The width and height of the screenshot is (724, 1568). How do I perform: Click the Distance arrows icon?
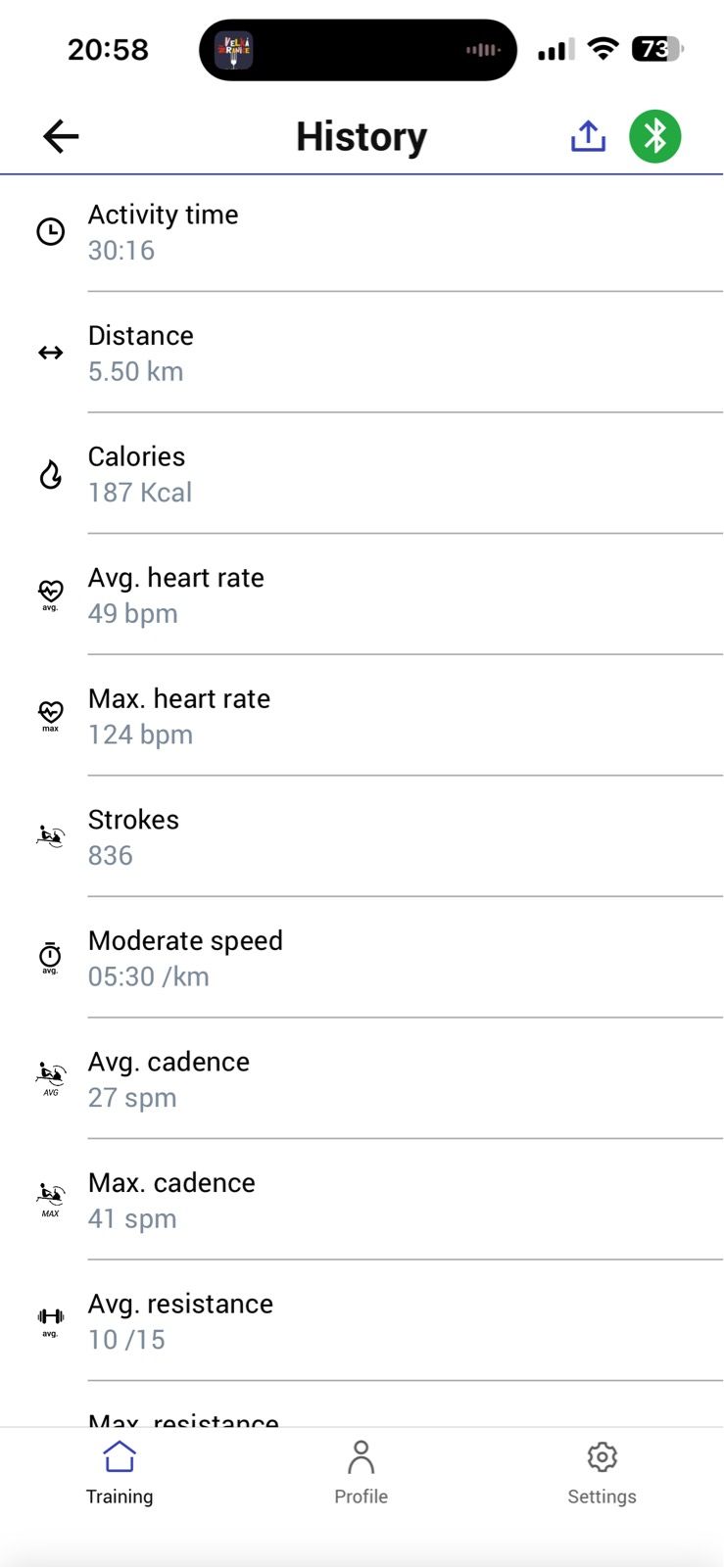51,353
